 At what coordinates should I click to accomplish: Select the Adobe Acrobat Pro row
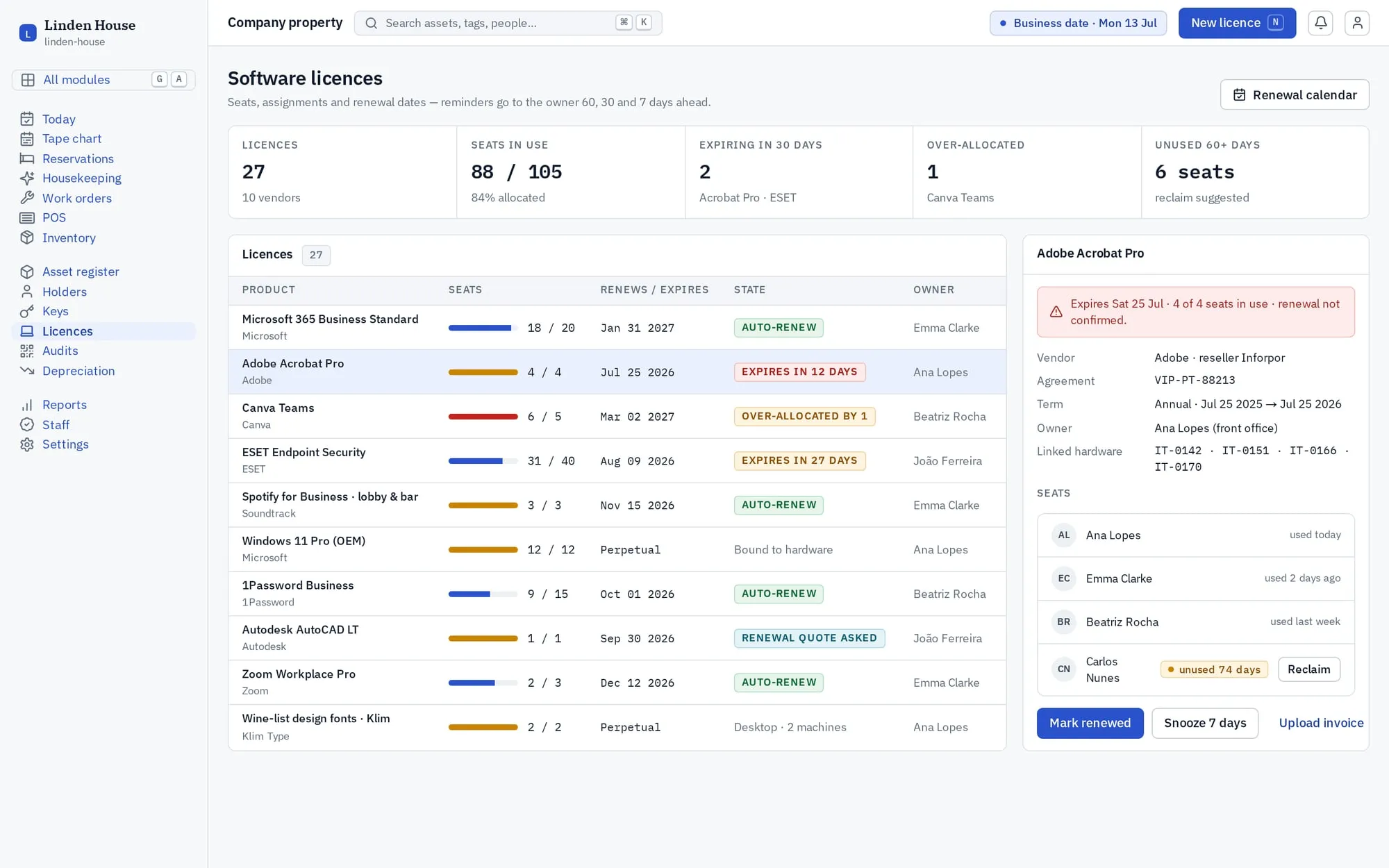tap(617, 372)
